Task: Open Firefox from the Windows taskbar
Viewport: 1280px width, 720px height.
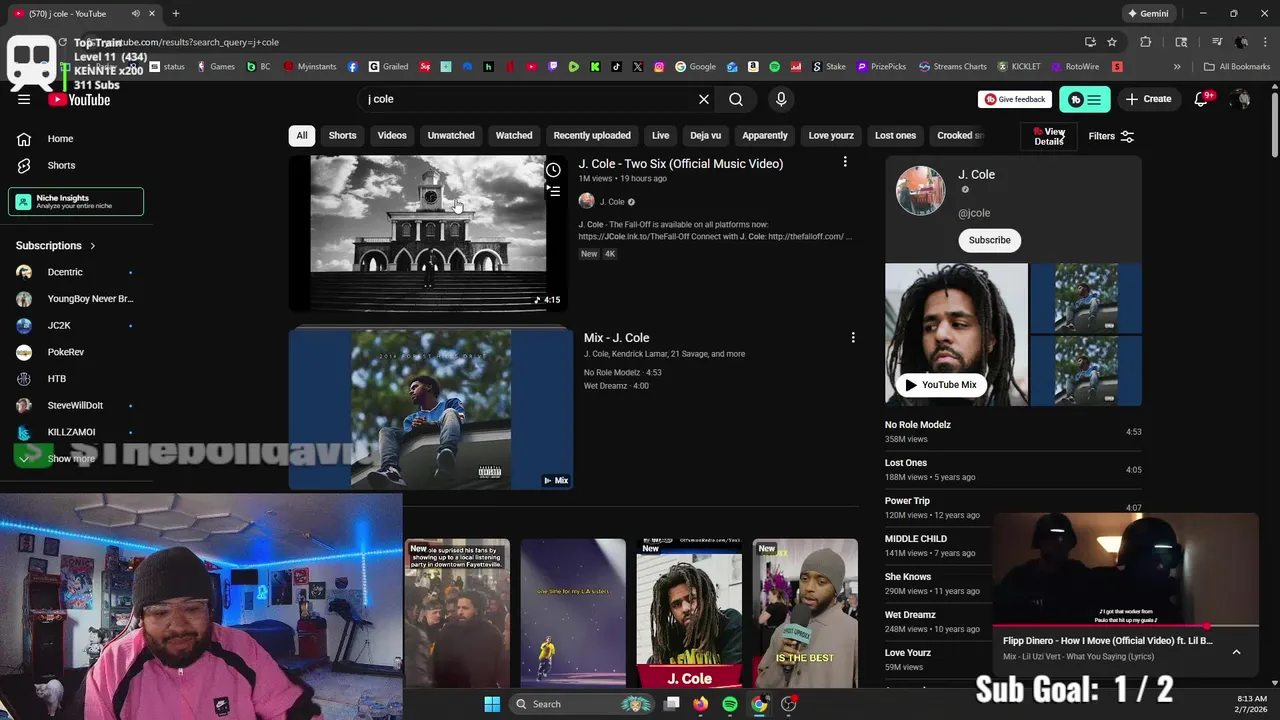Action: (701, 704)
